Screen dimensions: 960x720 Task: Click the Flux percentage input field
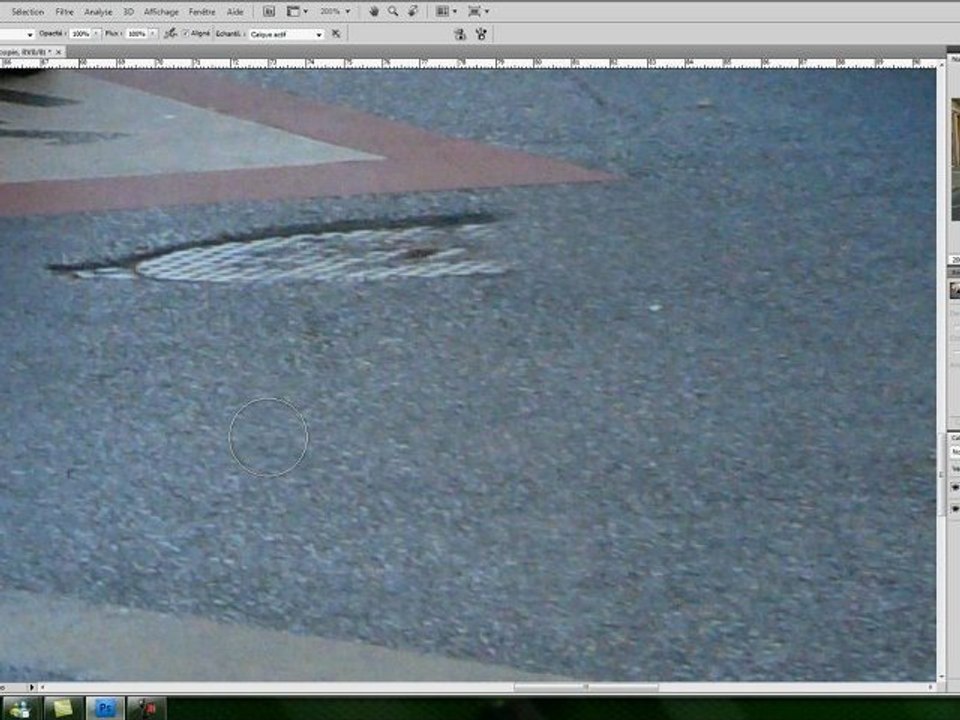coord(137,33)
